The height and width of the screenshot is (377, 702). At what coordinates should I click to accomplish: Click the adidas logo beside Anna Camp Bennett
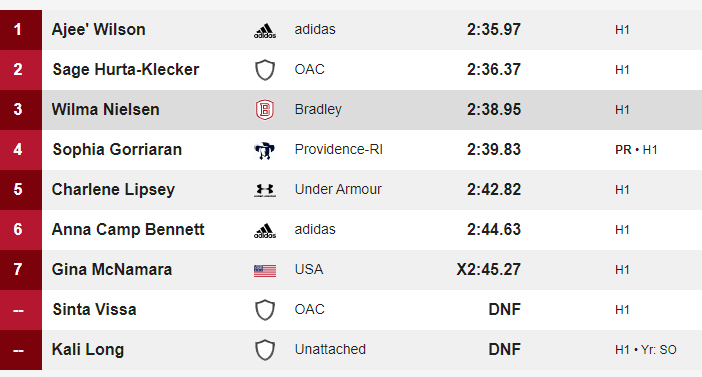(265, 231)
